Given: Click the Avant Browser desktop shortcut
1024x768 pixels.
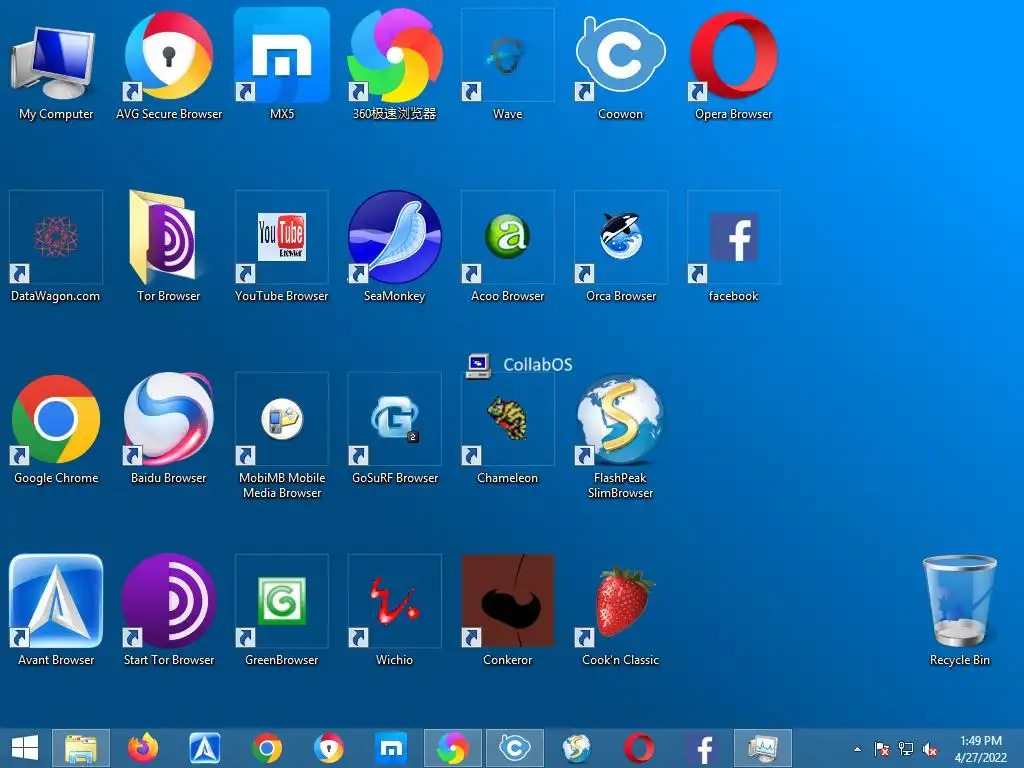Looking at the screenshot, I should click(56, 611).
